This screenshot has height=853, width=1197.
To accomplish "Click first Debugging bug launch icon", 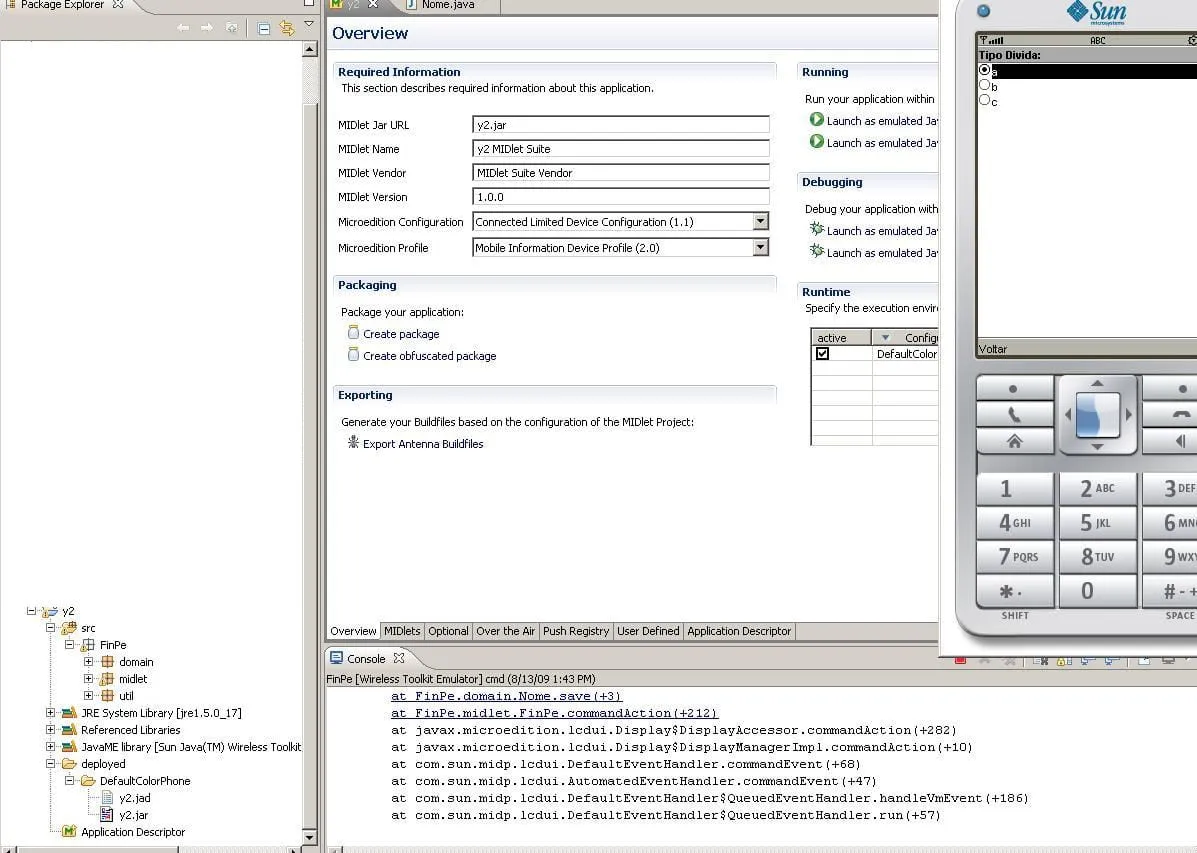I will point(816,230).
